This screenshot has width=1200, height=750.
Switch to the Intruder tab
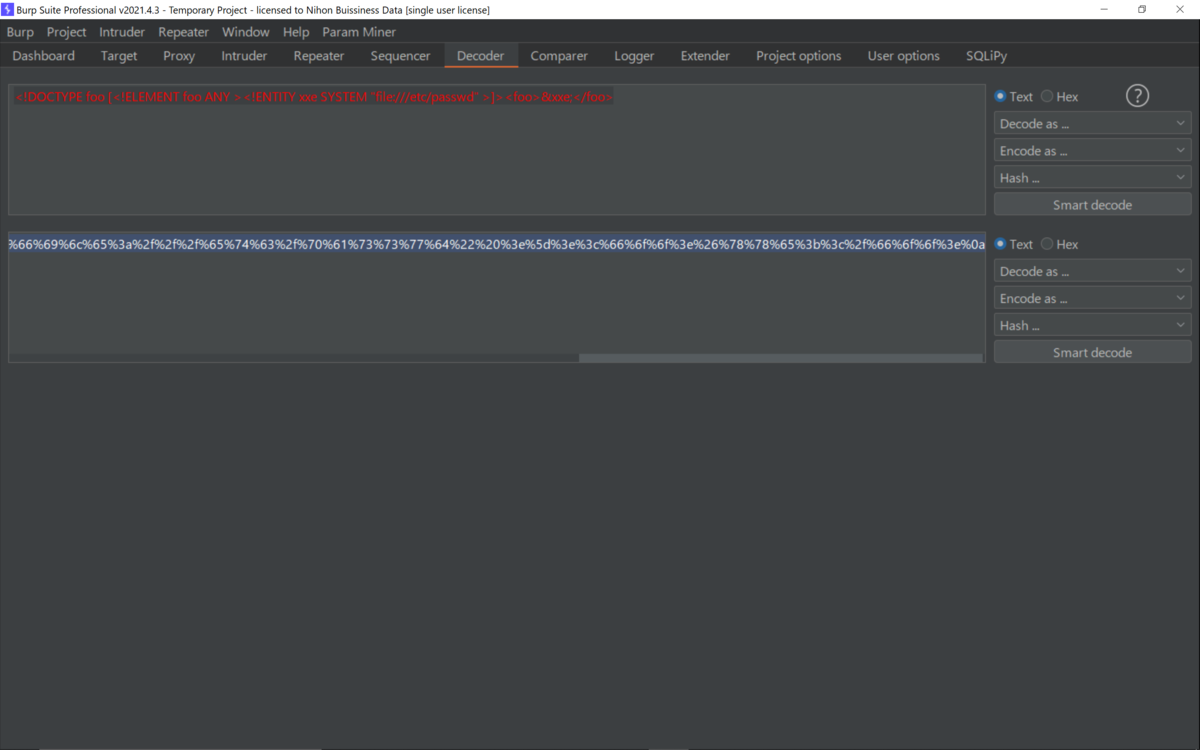pyautogui.click(x=244, y=56)
